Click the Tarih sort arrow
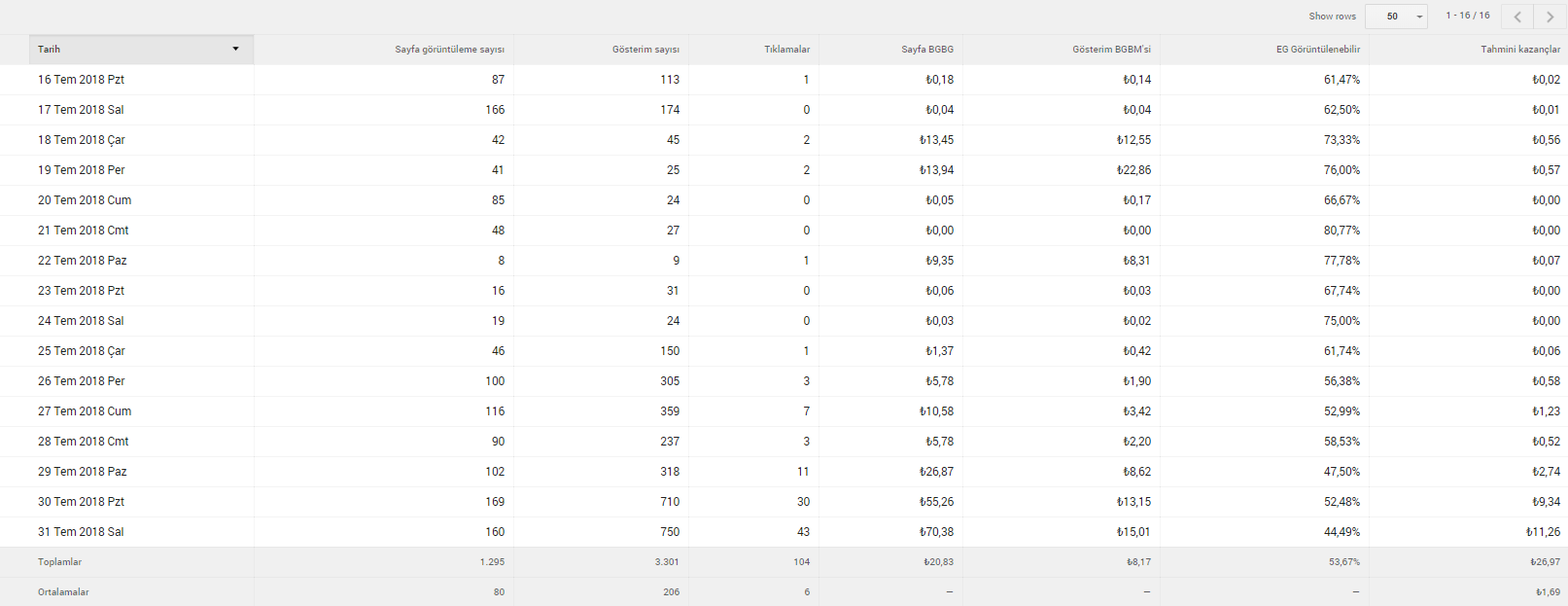 coord(235,50)
